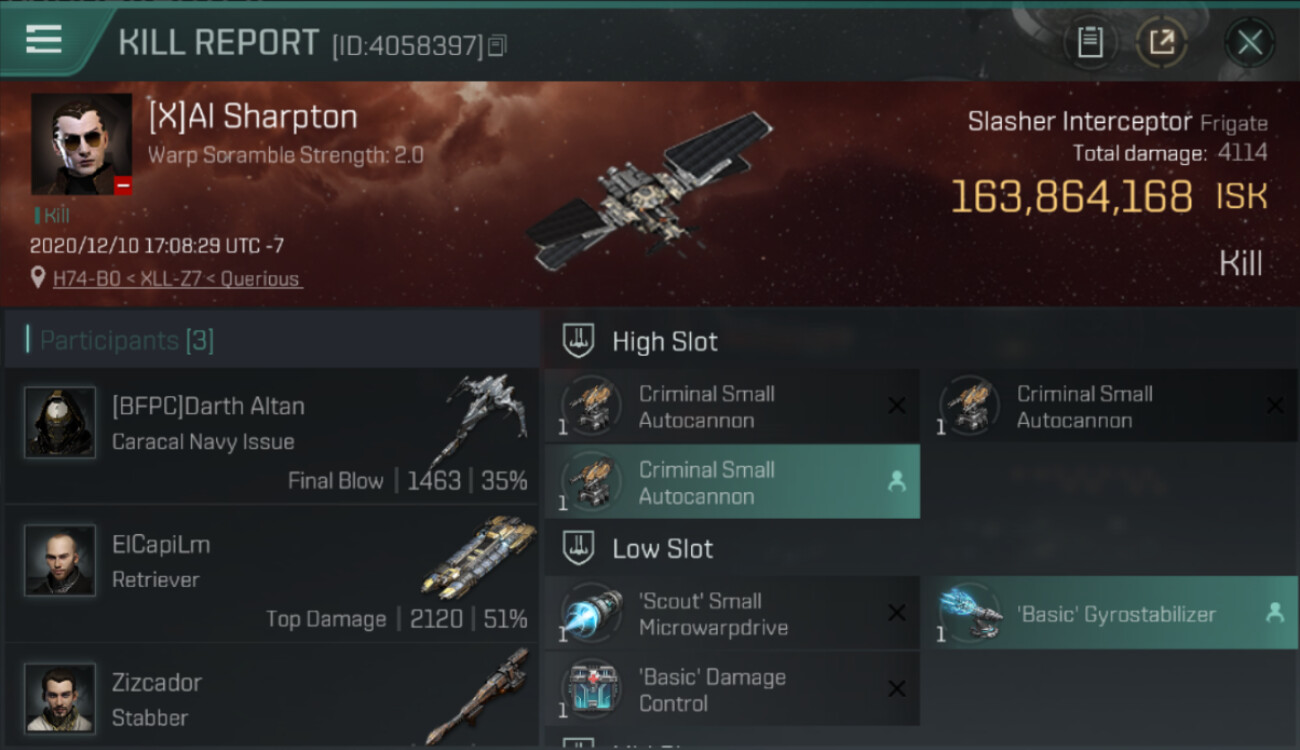Open the H74-B0 location link
This screenshot has height=750, width=1300.
178,279
